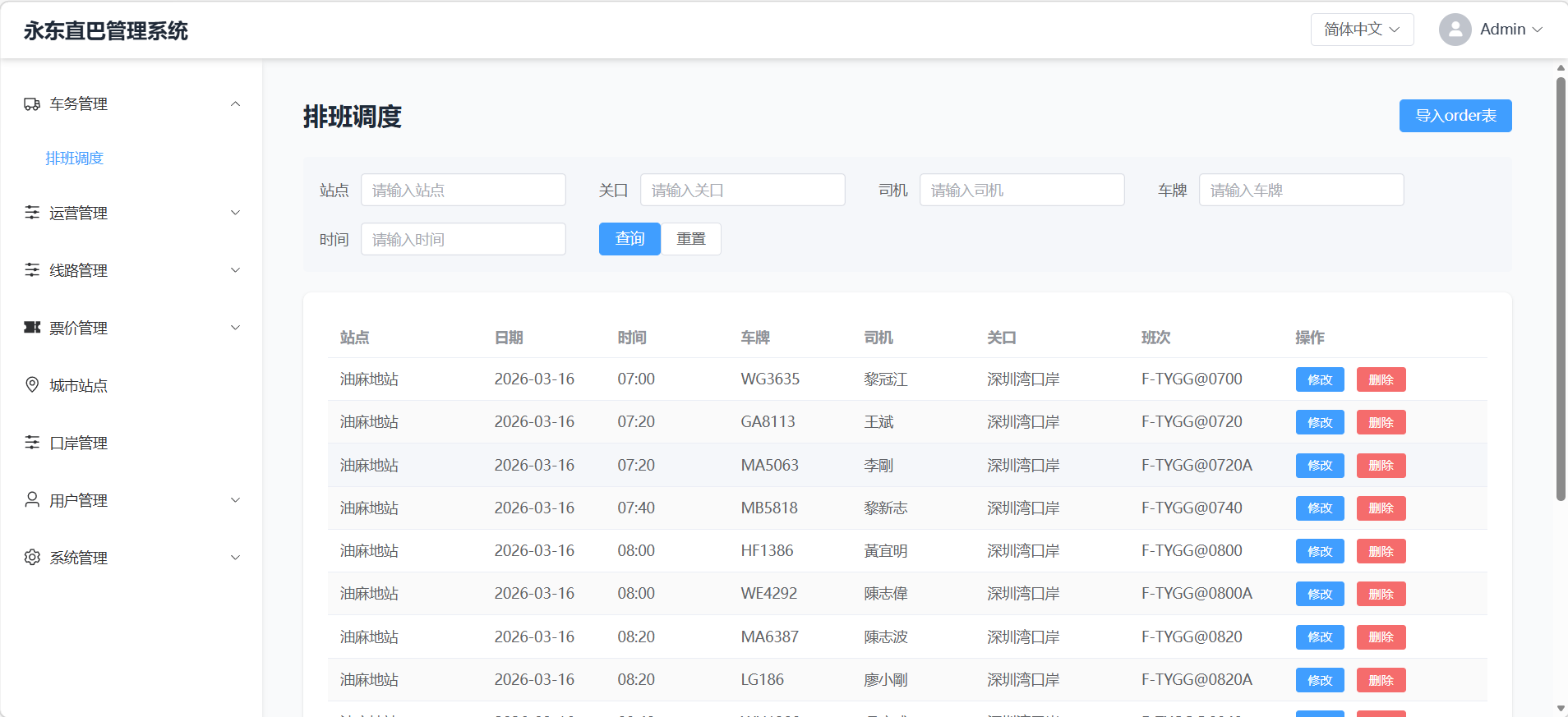Expand the 票价管理 submenu arrow
Viewport: 1568px width, 717px height.
tap(236, 328)
